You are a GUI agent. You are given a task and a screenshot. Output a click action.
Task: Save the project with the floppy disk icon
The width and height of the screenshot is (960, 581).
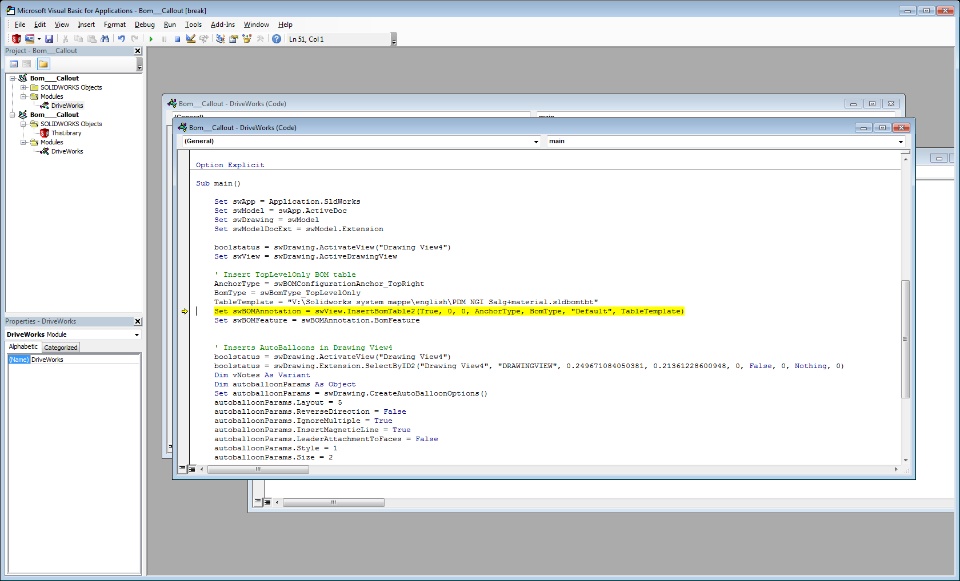pos(49,39)
